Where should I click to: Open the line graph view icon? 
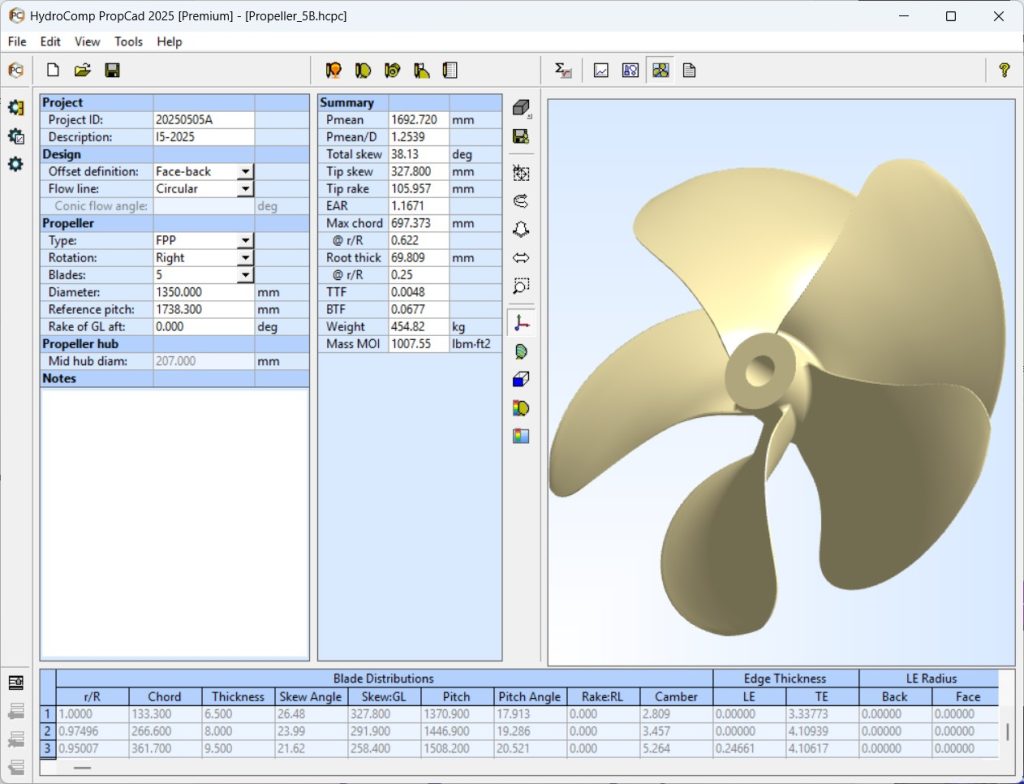pos(601,70)
